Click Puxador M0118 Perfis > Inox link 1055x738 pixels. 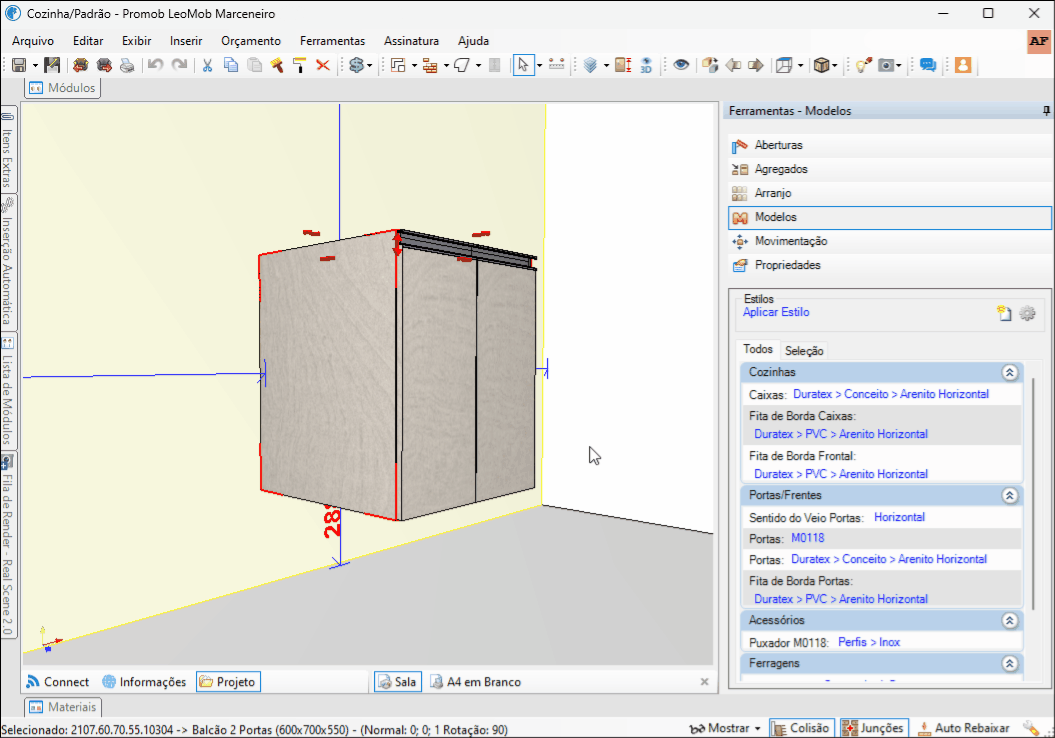869,642
